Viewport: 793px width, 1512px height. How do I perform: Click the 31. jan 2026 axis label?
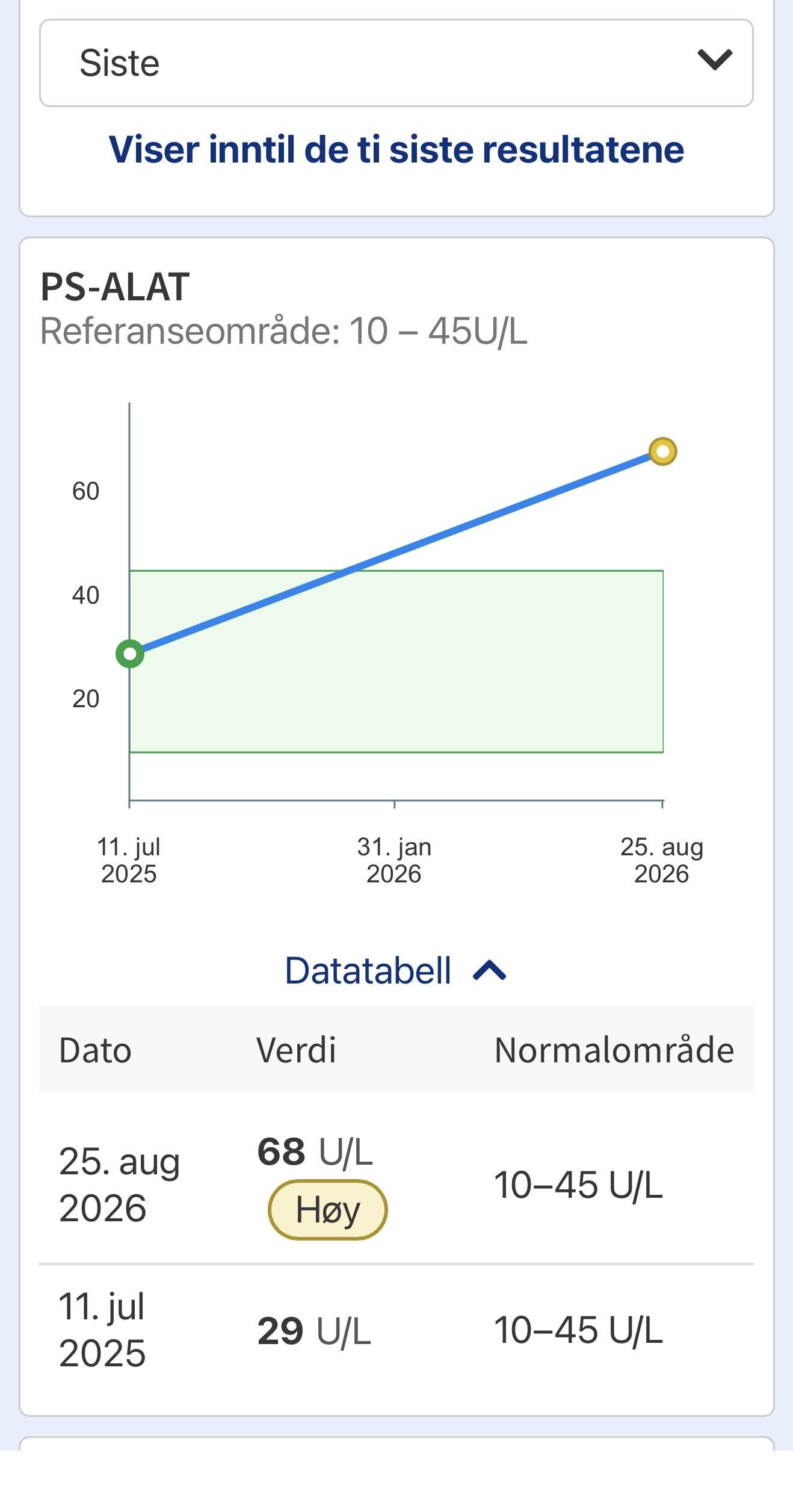[x=394, y=860]
